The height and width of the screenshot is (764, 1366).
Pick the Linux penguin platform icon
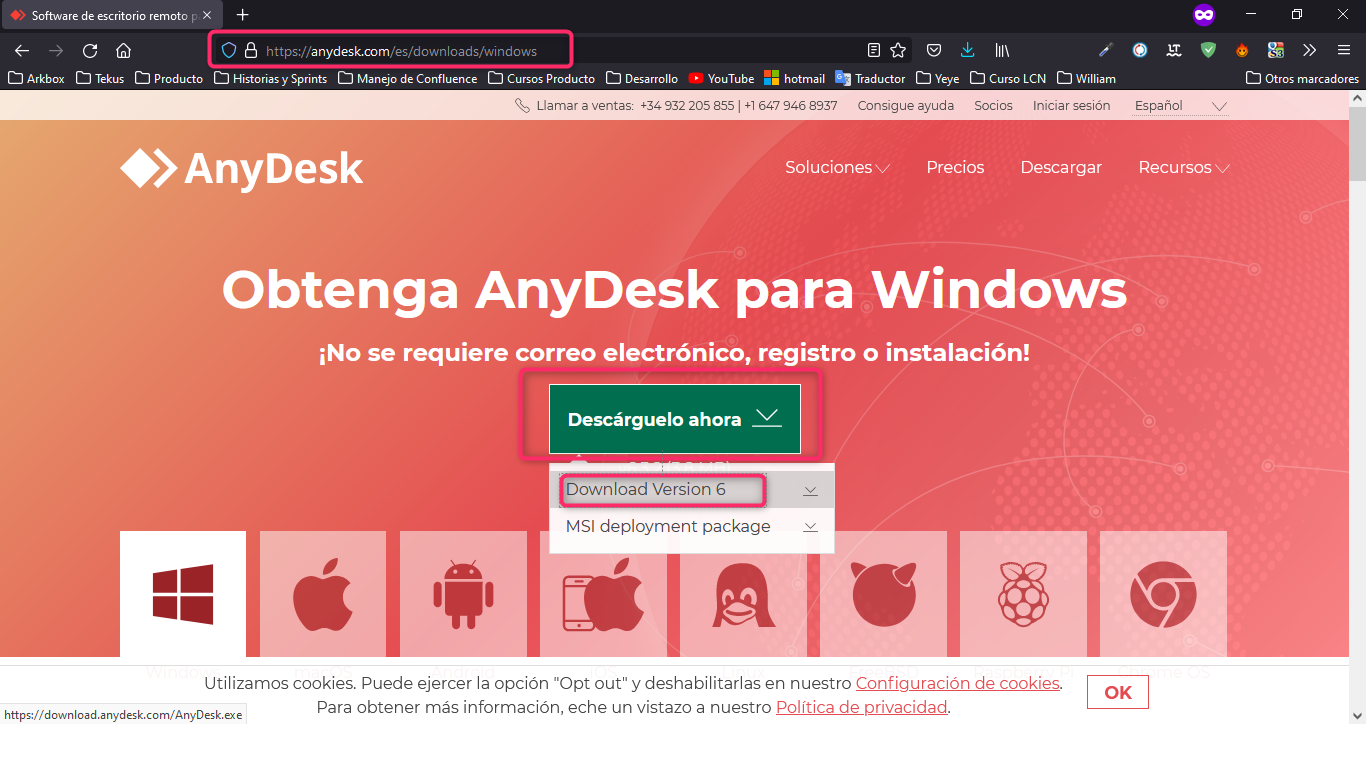pyautogui.click(x=743, y=594)
